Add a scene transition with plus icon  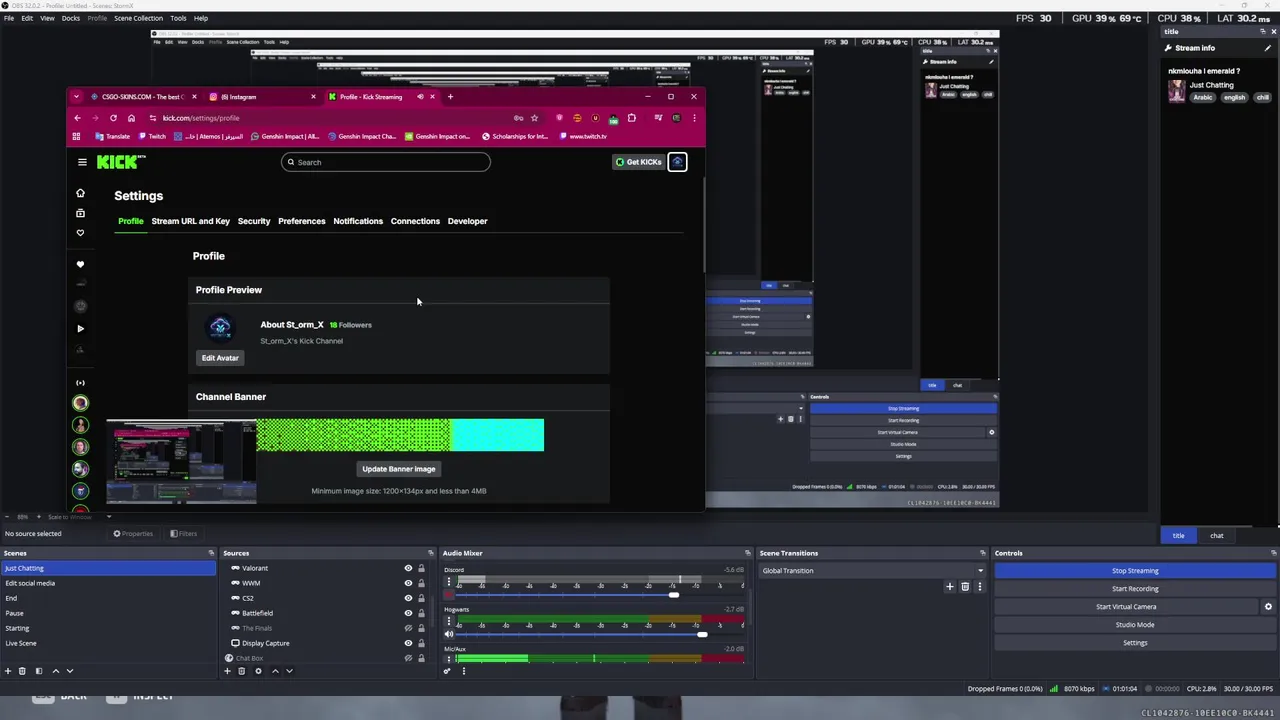coord(950,587)
